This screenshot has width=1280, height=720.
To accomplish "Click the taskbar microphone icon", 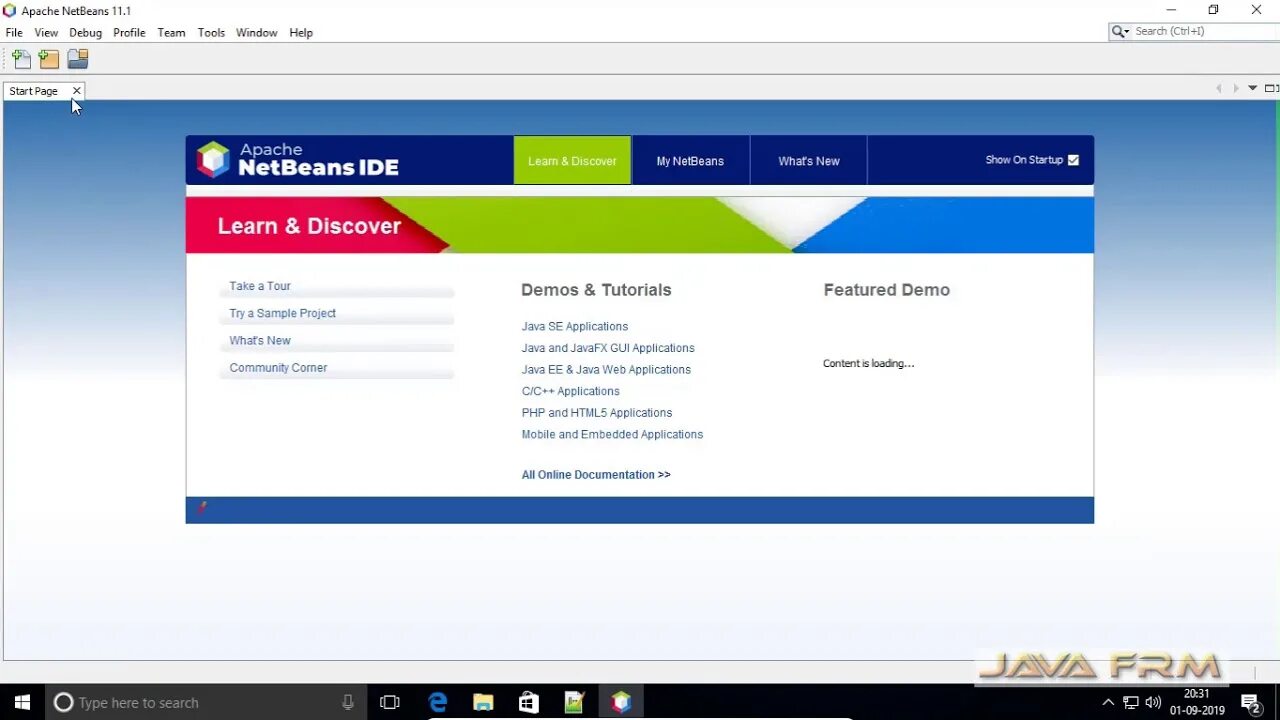I will click(348, 702).
